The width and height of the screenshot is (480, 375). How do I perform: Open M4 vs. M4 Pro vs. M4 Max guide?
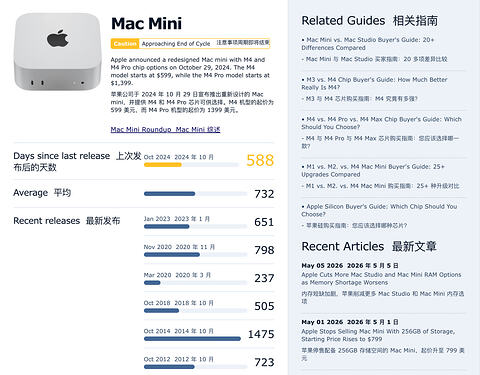pyautogui.click(x=381, y=123)
